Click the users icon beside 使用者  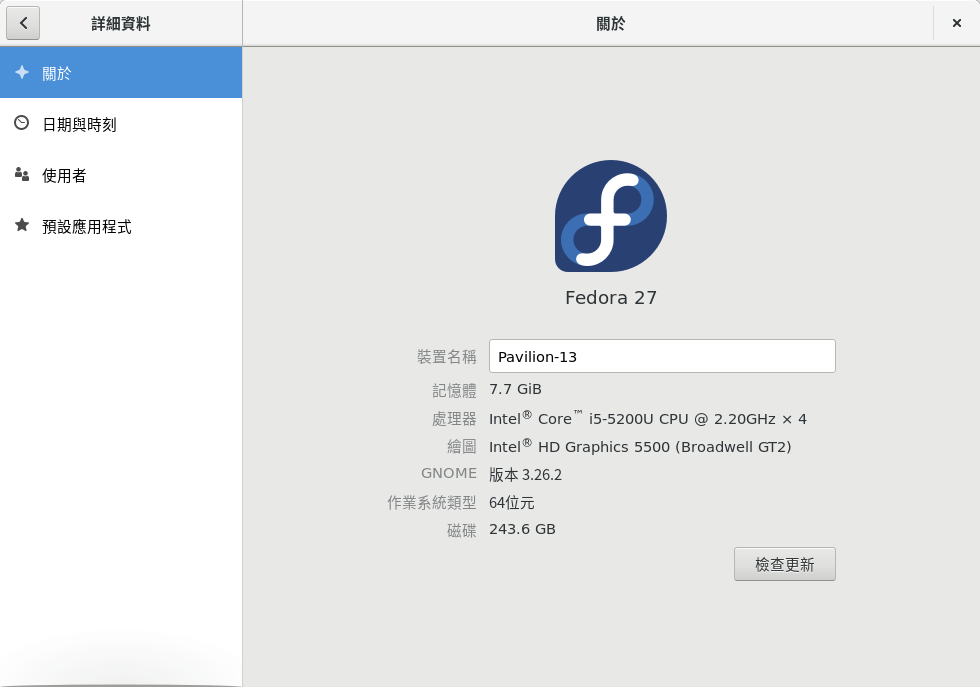22,174
